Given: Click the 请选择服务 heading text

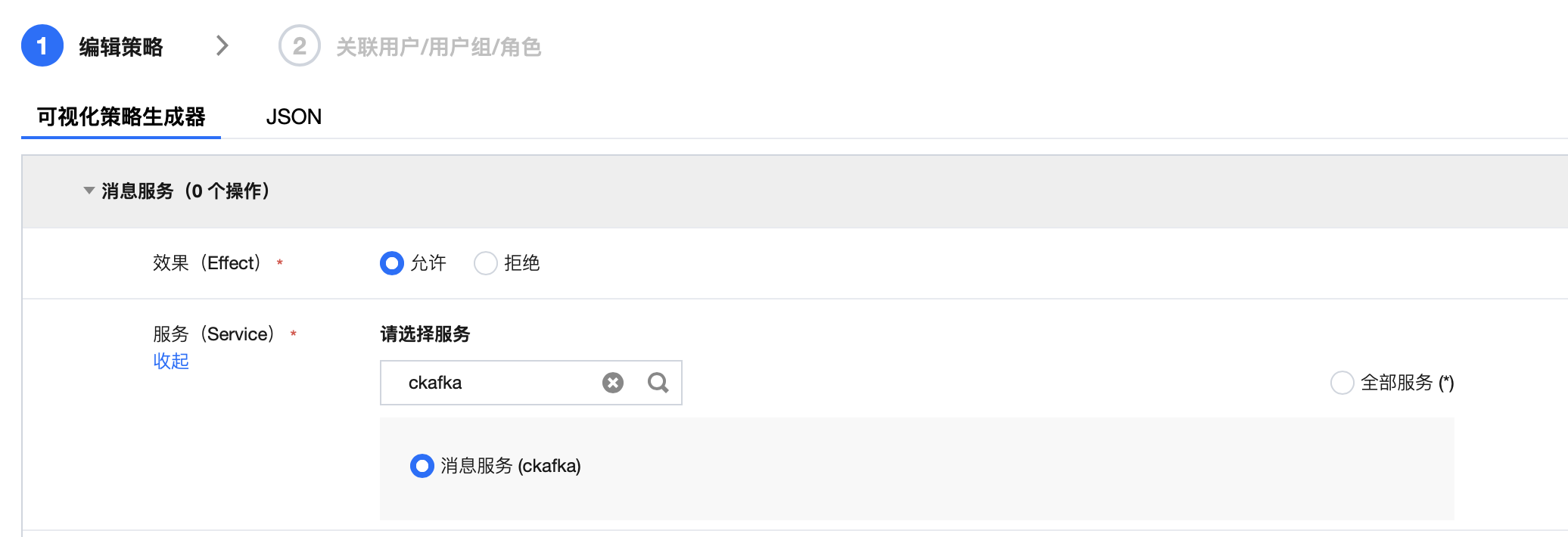Looking at the screenshot, I should pyautogui.click(x=425, y=334).
